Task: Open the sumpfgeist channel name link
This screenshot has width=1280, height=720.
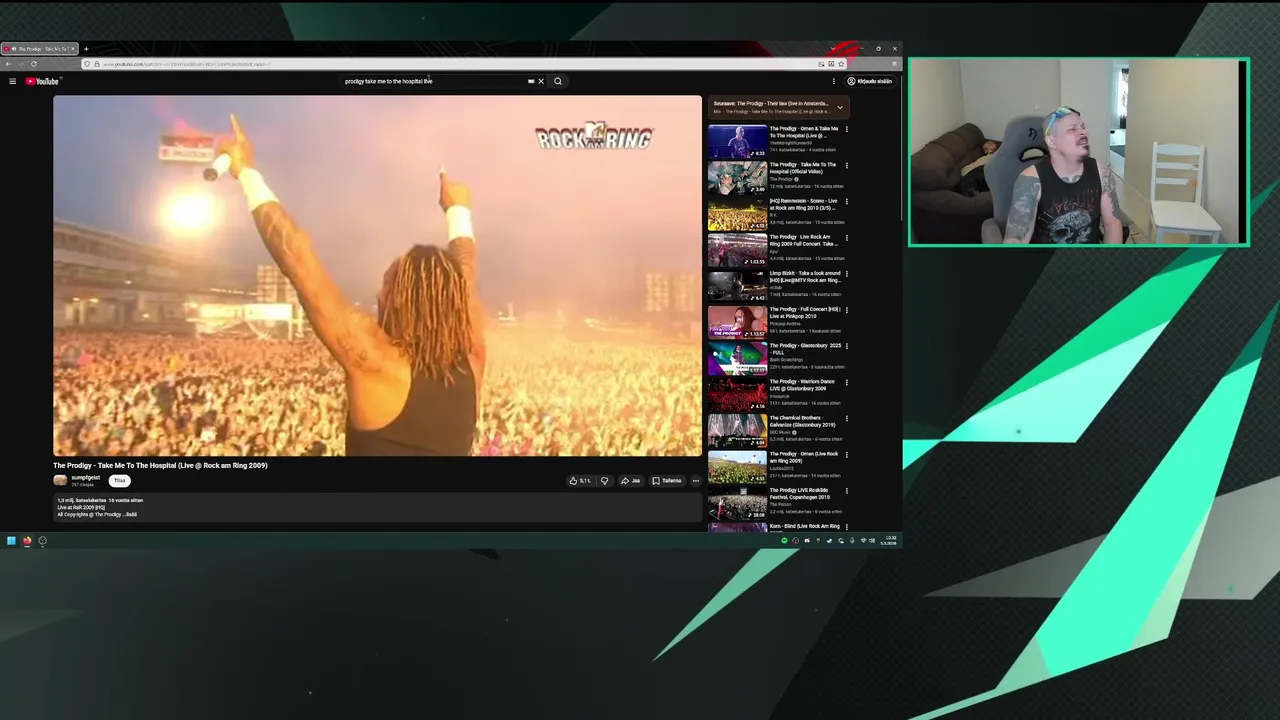Action: [x=86, y=478]
